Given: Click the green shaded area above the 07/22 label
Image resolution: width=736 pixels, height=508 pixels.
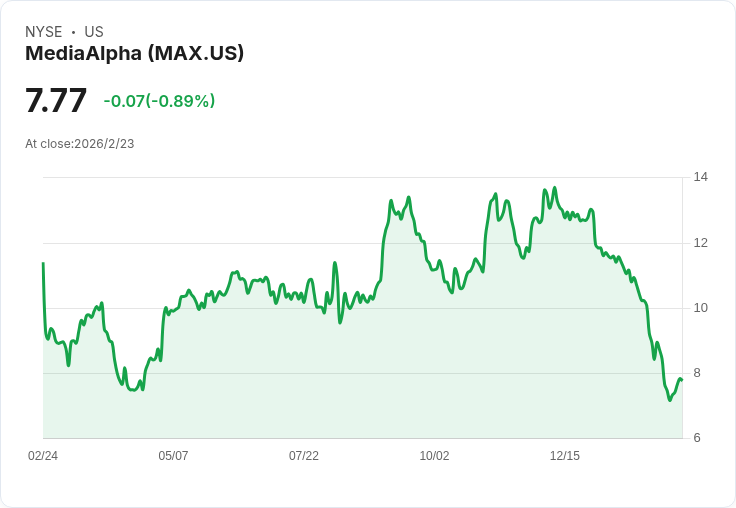Looking at the screenshot, I should 304,370.
